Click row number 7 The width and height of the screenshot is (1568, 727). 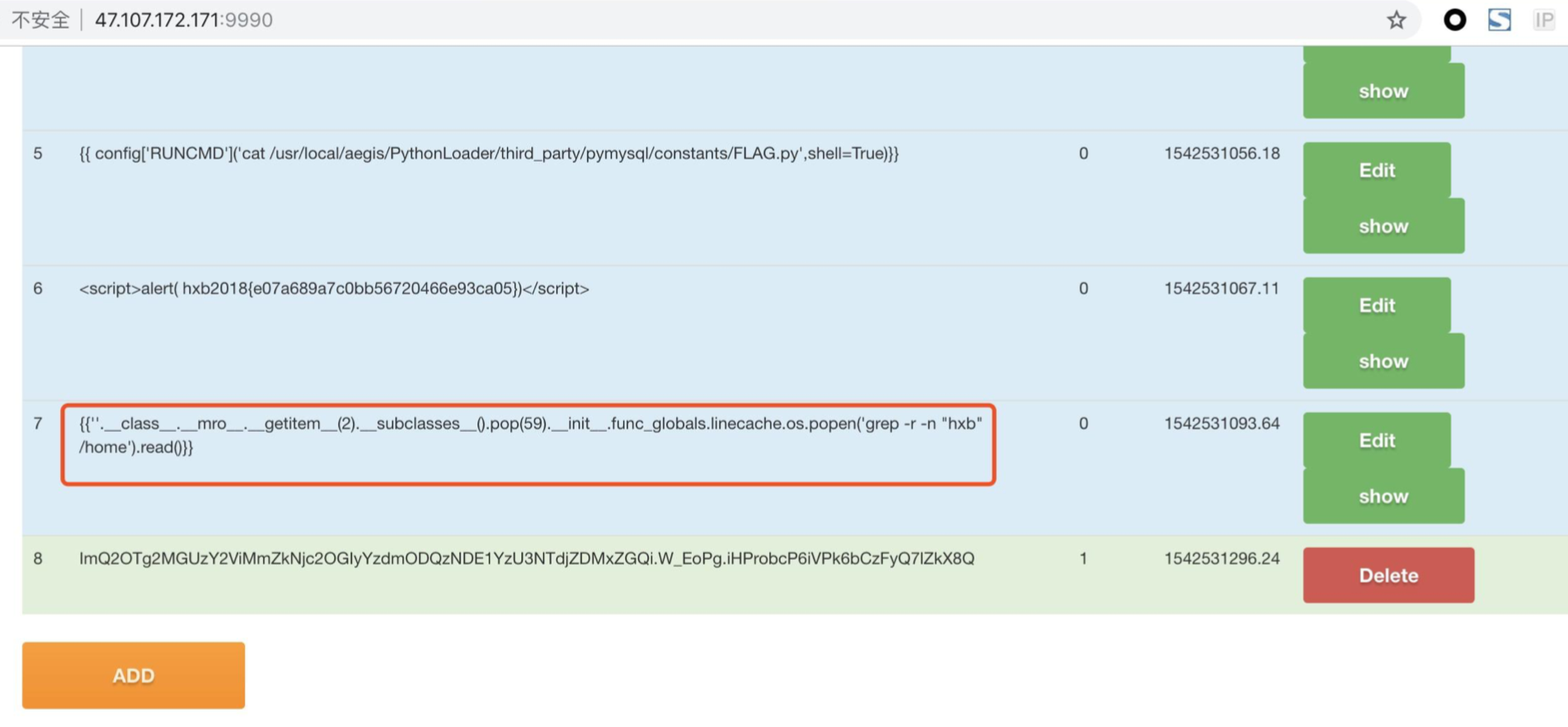tap(38, 424)
